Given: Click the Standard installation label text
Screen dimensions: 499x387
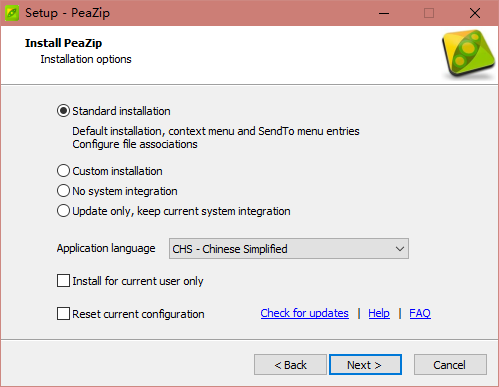Looking at the screenshot, I should point(121,111).
